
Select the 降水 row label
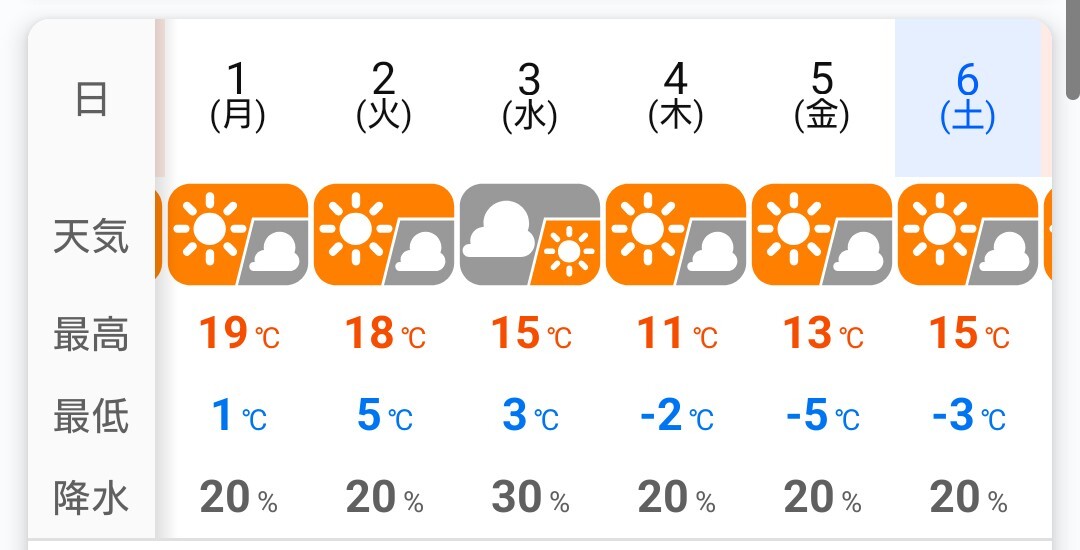coord(91,497)
